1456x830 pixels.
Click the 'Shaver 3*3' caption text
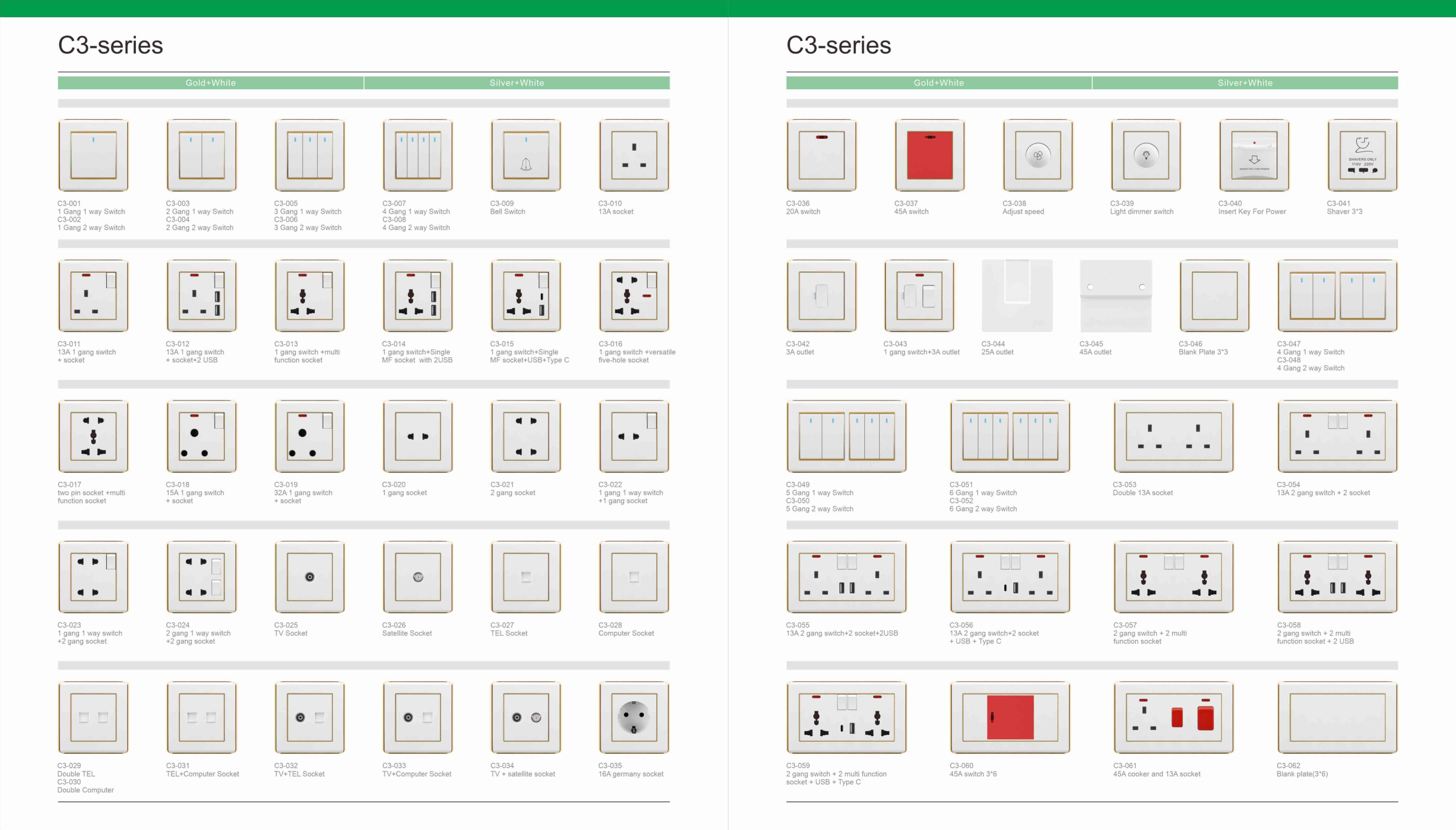click(x=1344, y=212)
